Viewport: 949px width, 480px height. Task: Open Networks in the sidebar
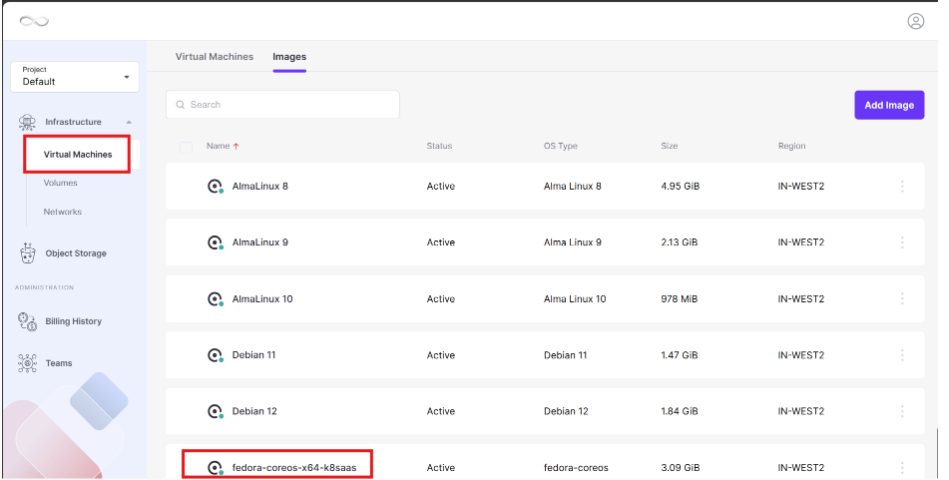click(62, 212)
